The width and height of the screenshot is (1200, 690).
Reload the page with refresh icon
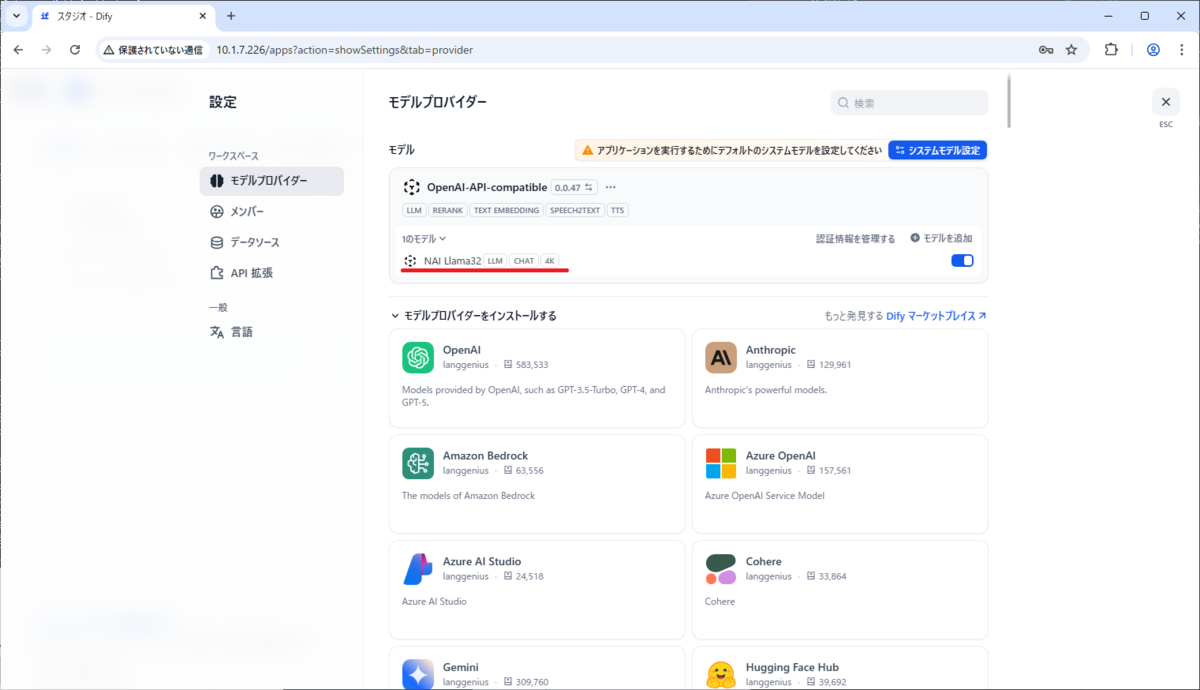coord(75,49)
